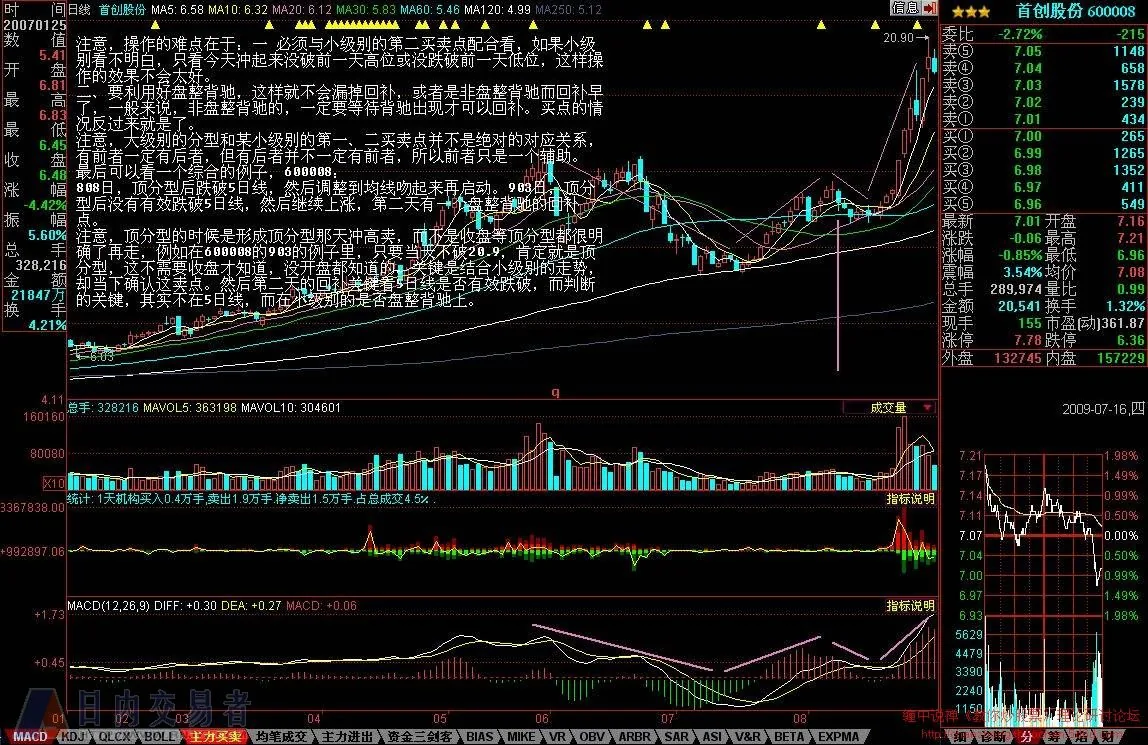Open the 诊断 side panel tab
This screenshot has height=745, width=1148.
tap(994, 737)
